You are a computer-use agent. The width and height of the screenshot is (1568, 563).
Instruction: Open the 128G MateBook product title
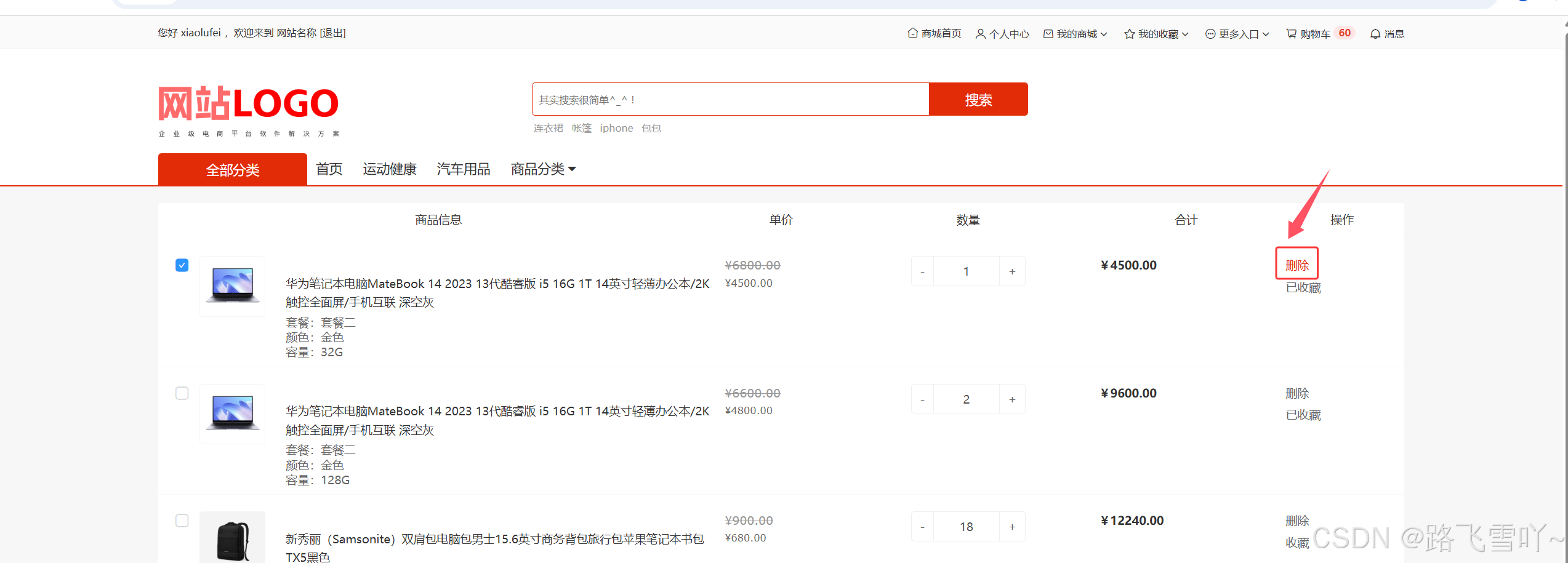497,420
